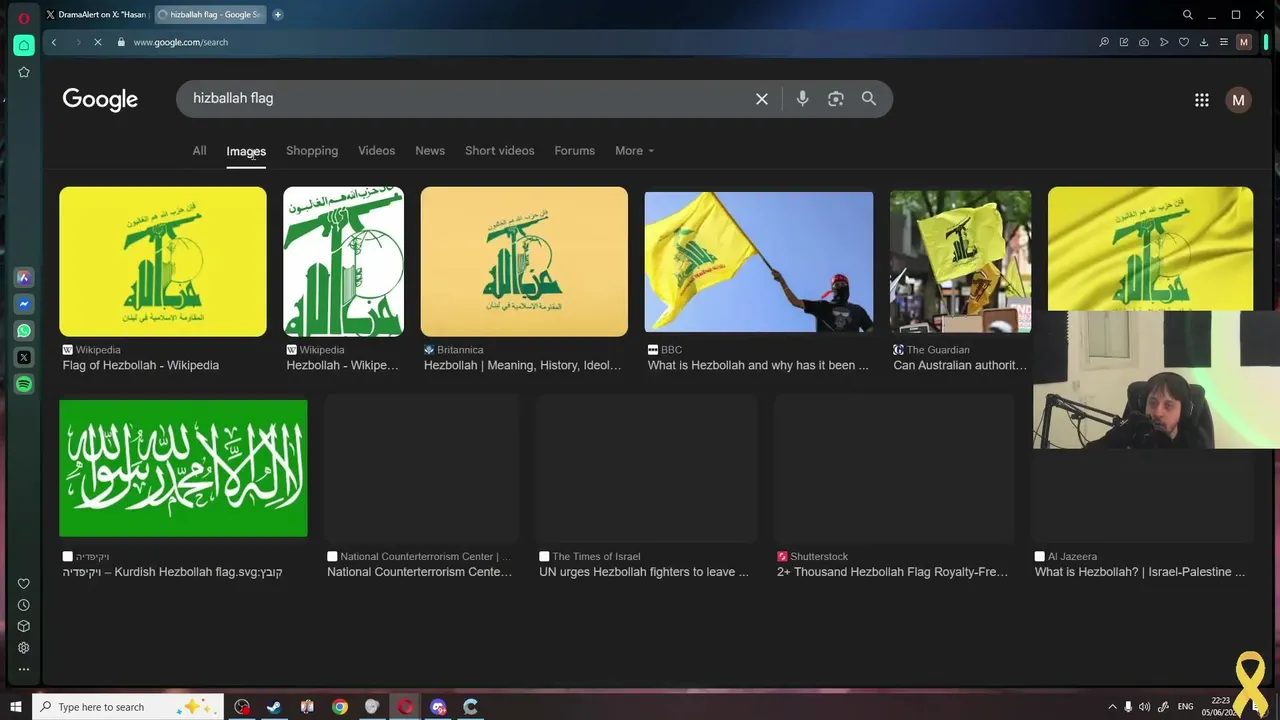Open Times of Israel UN urges Hezbollah link
Viewport: 1280px width, 720px height.
(x=644, y=573)
